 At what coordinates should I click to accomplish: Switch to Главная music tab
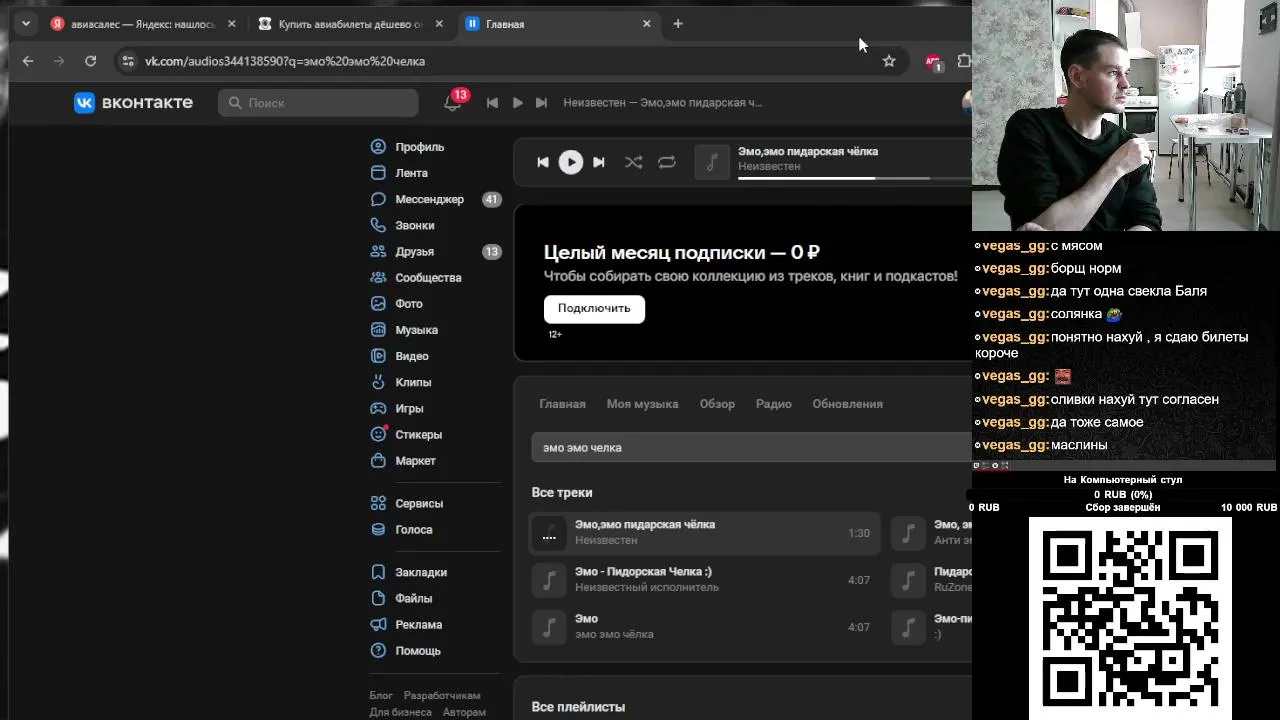(562, 404)
